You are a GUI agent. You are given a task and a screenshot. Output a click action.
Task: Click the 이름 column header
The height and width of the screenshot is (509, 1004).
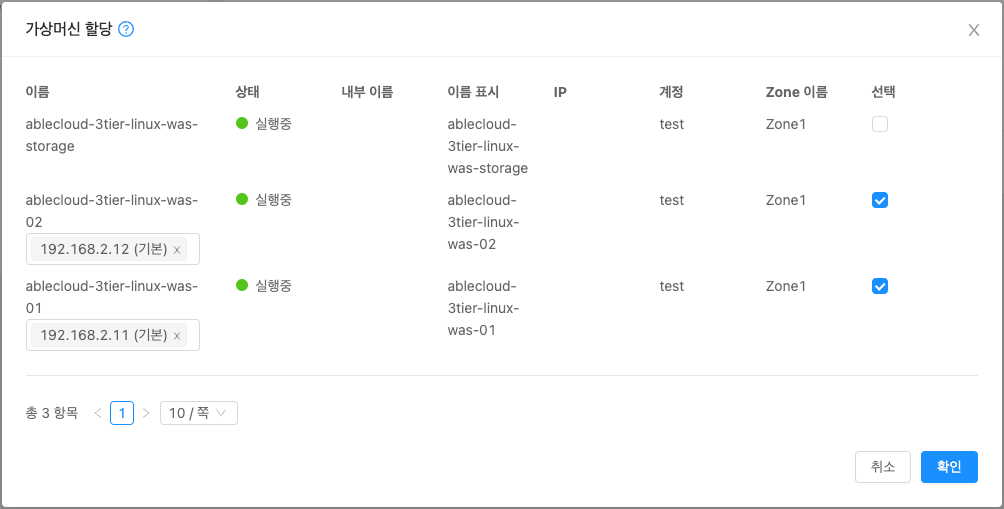(x=38, y=92)
